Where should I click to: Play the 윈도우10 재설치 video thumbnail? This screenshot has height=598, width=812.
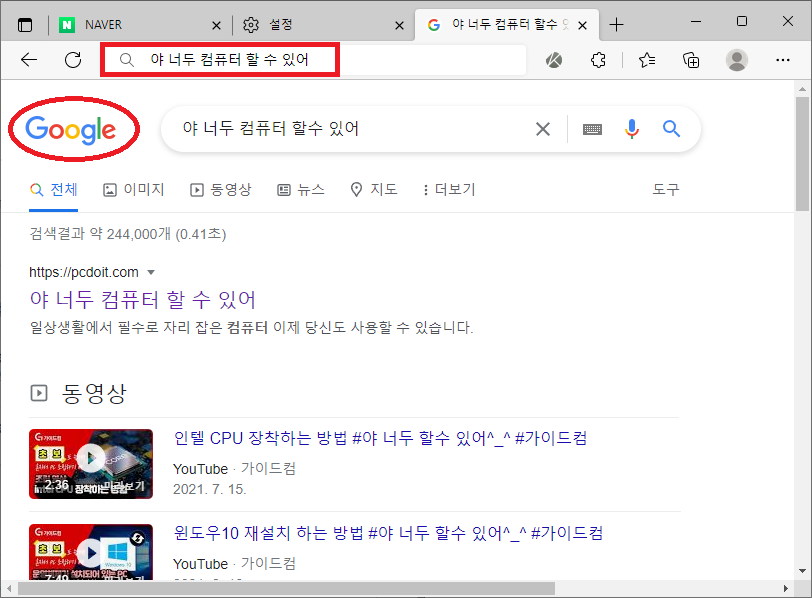[91, 552]
